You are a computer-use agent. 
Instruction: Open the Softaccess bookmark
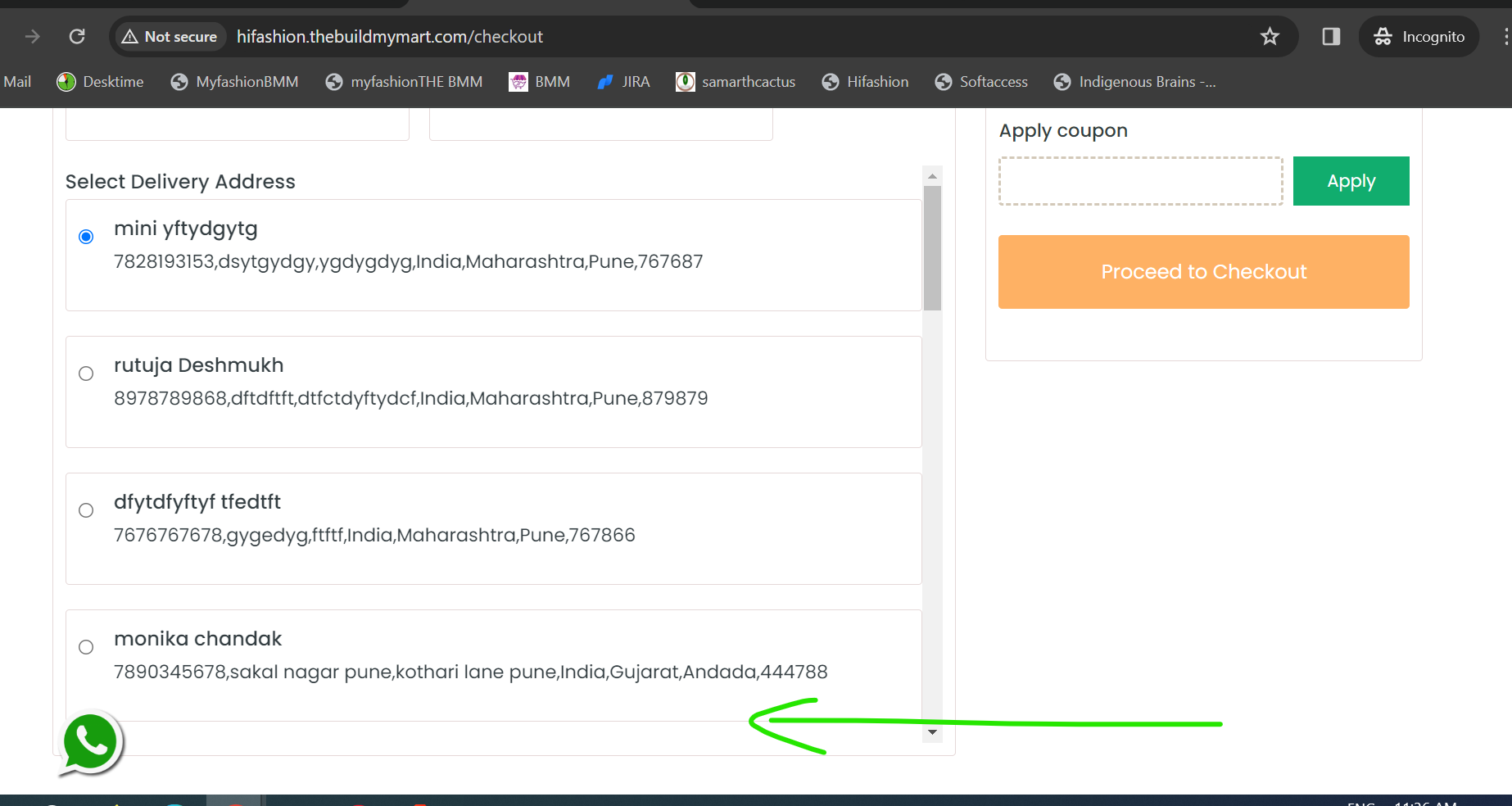click(x=981, y=82)
